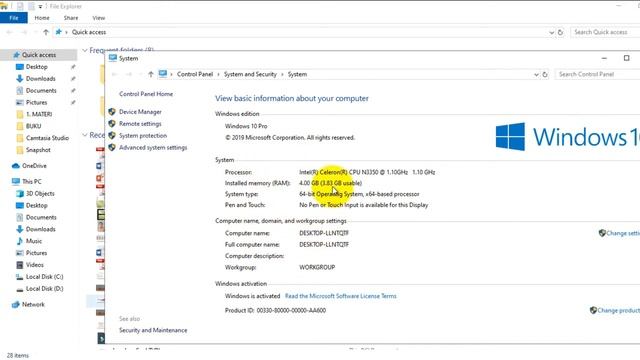640x360 pixels.
Task: Click the Search Control Panel field
Action: tap(597, 74)
